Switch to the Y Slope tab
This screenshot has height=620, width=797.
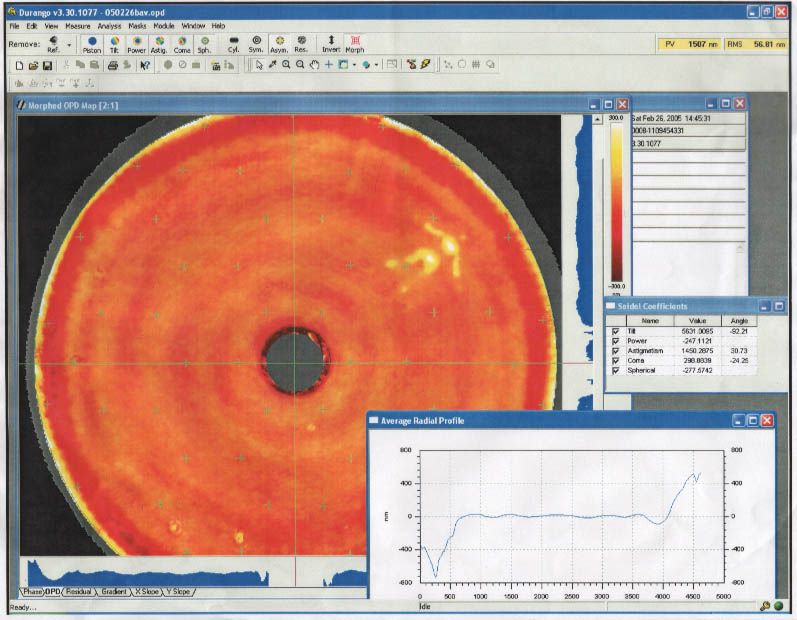[178, 592]
